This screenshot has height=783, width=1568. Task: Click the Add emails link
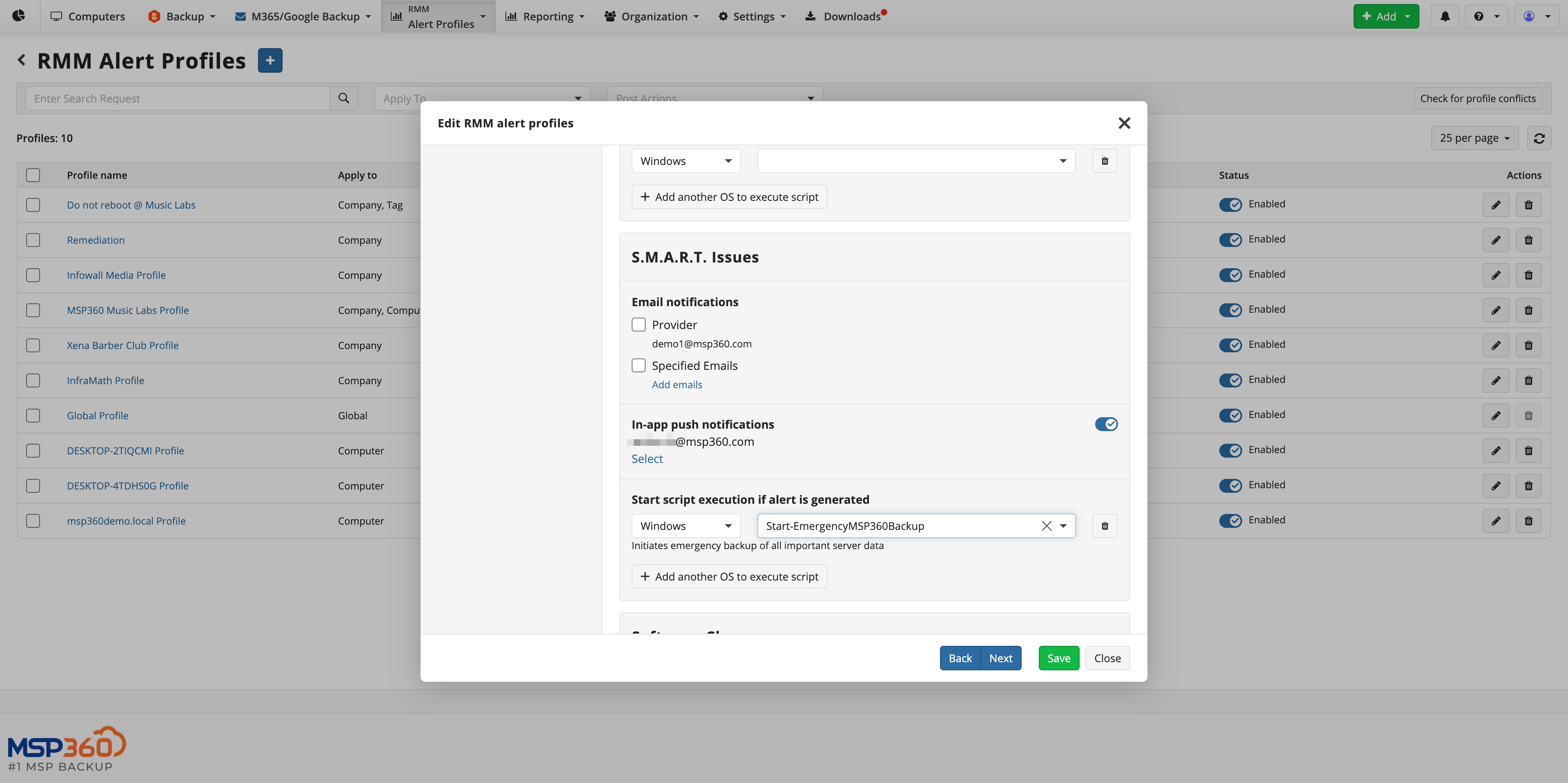click(677, 385)
